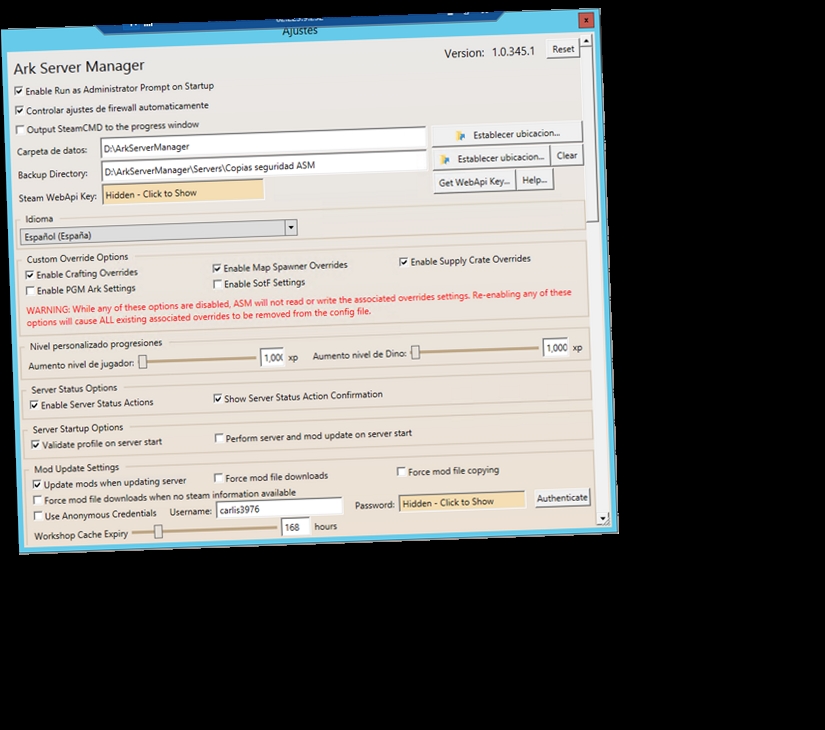Click the Carpeta de datos path field
This screenshot has height=730, width=825.
click(263, 143)
